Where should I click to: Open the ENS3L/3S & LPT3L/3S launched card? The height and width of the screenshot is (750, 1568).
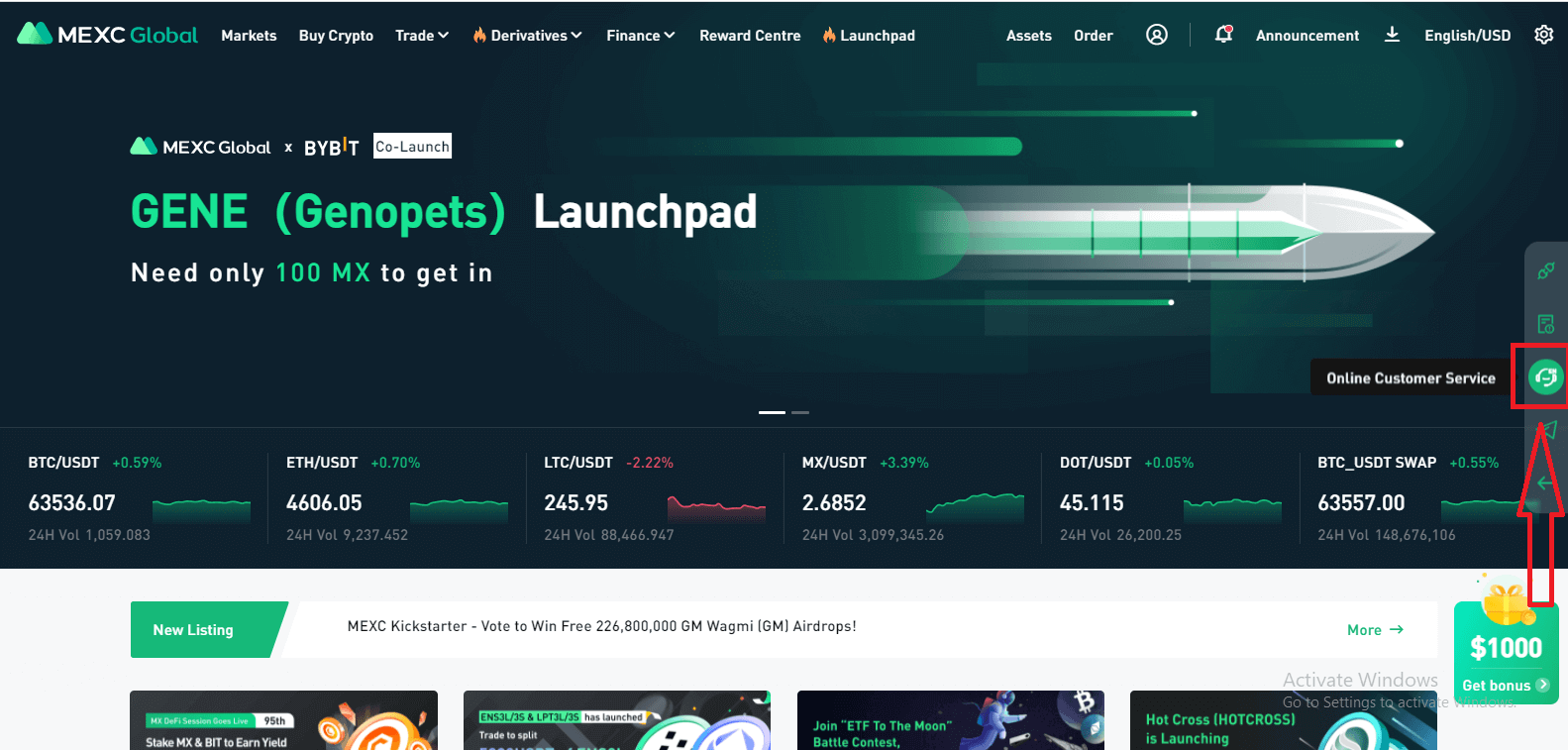coord(617,720)
